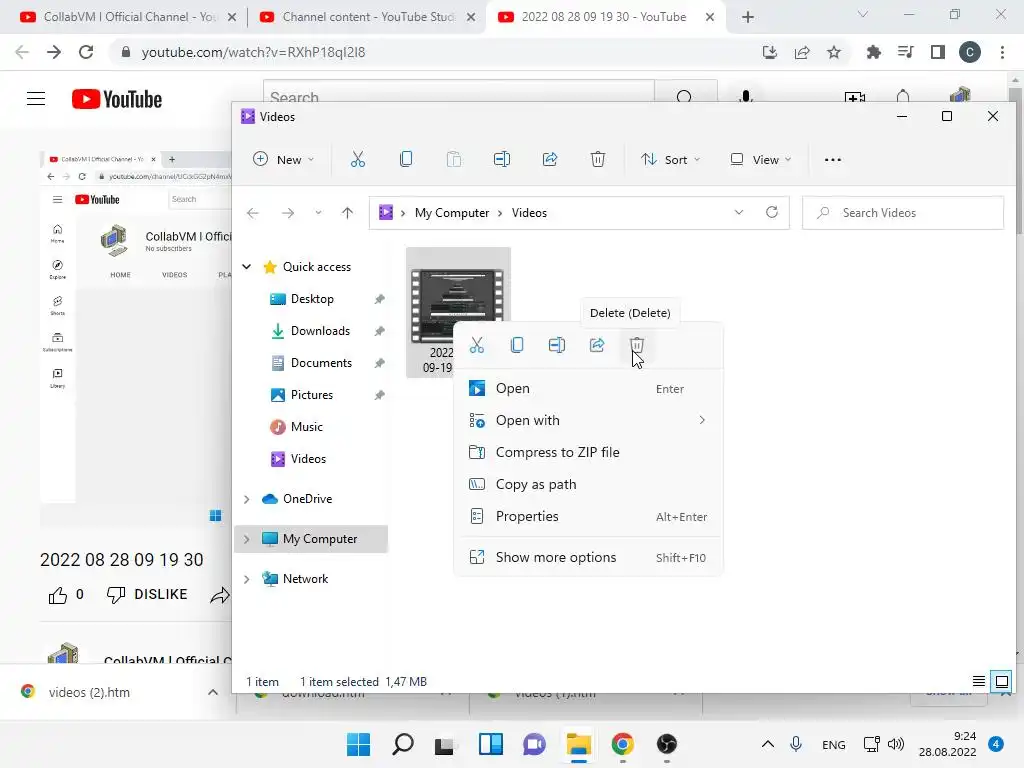Click Copy icon in context menu

click(517, 345)
